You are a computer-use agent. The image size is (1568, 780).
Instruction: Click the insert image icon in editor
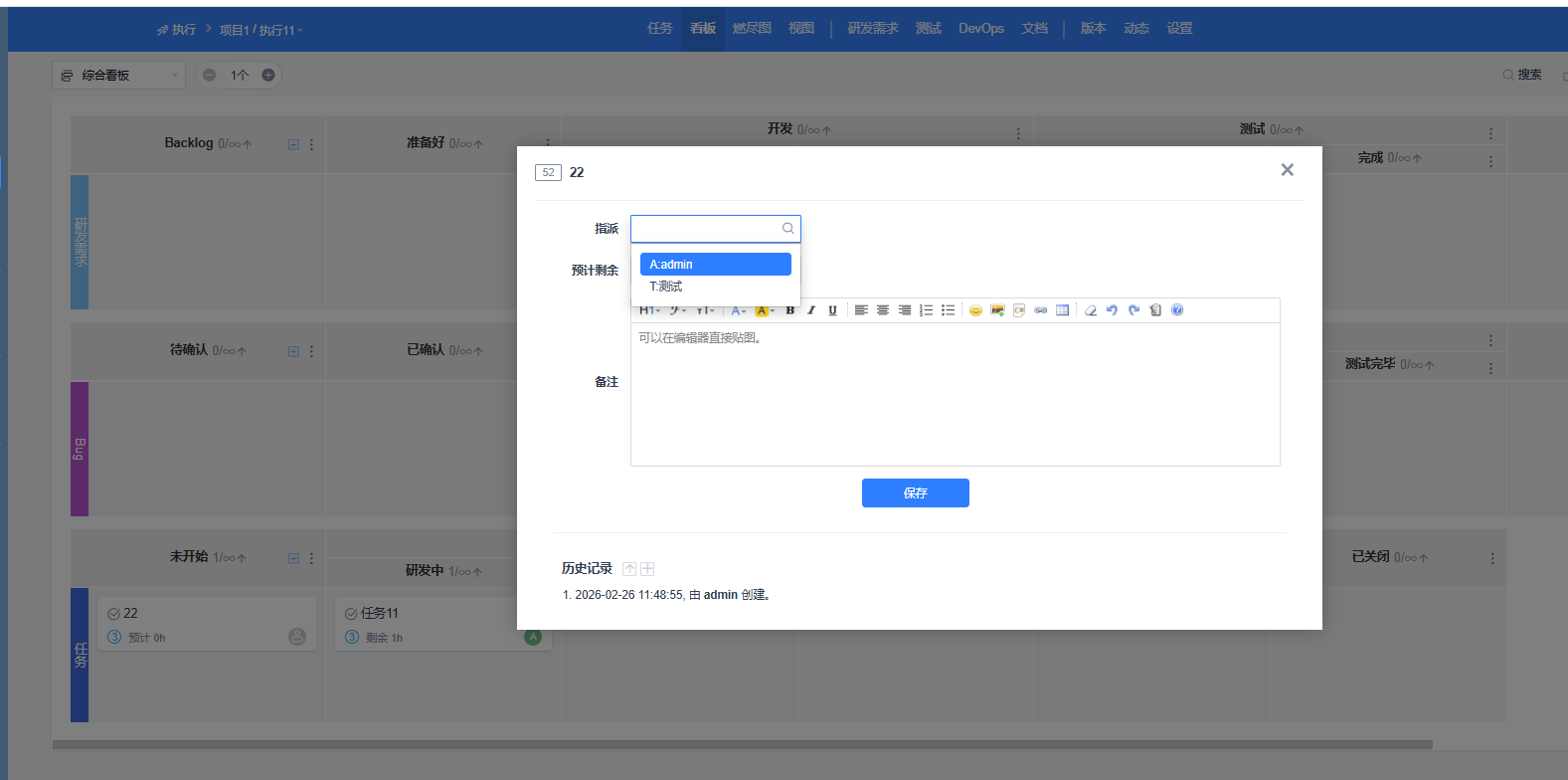(x=997, y=310)
